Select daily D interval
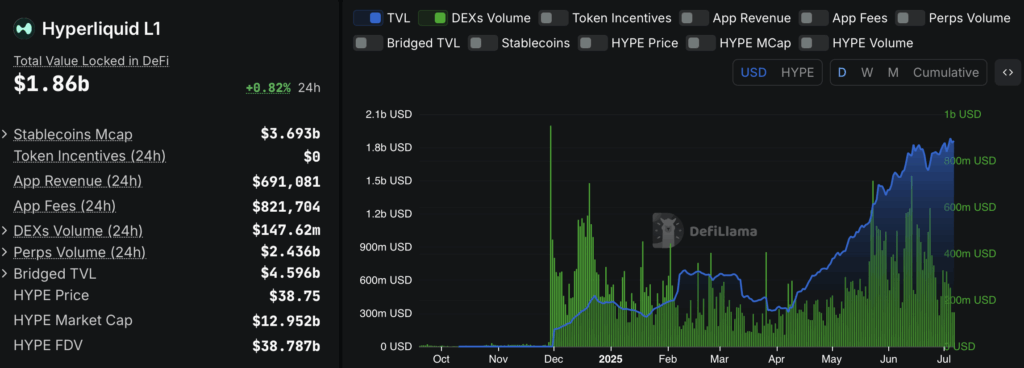This screenshot has height=368, width=1024. pos(842,72)
